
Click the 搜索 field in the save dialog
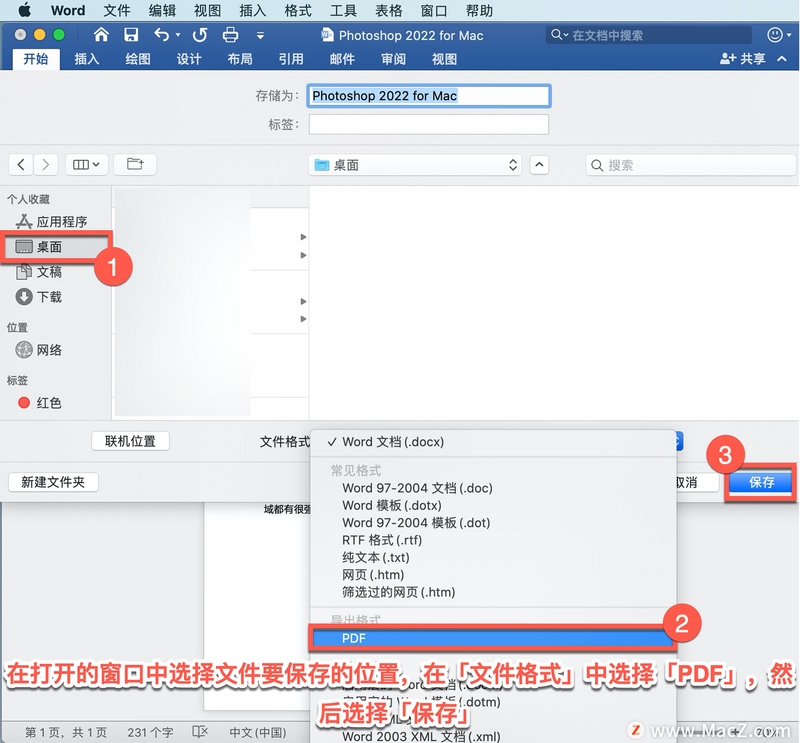tap(691, 165)
